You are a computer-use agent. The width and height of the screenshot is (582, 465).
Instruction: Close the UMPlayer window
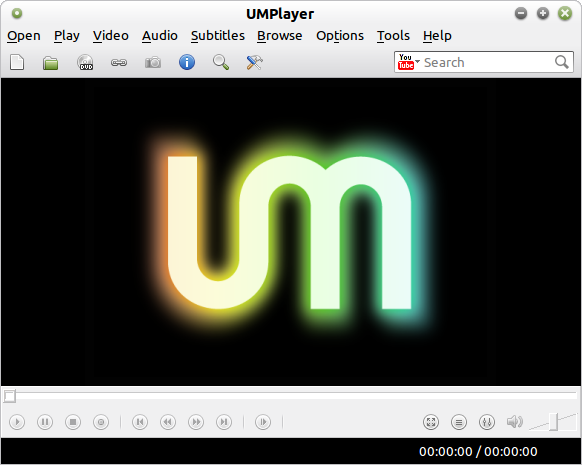(565, 14)
